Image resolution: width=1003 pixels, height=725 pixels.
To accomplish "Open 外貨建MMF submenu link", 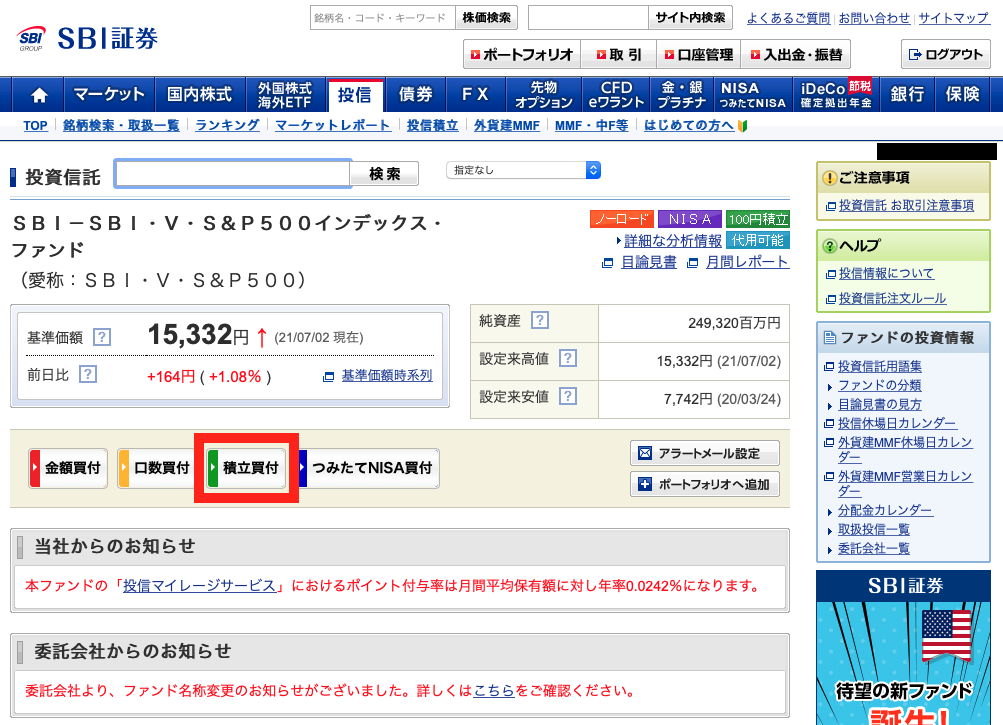I will pos(507,125).
